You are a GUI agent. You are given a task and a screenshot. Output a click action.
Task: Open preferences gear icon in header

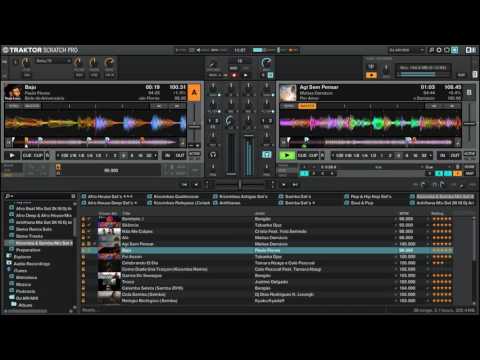[x=439, y=50]
